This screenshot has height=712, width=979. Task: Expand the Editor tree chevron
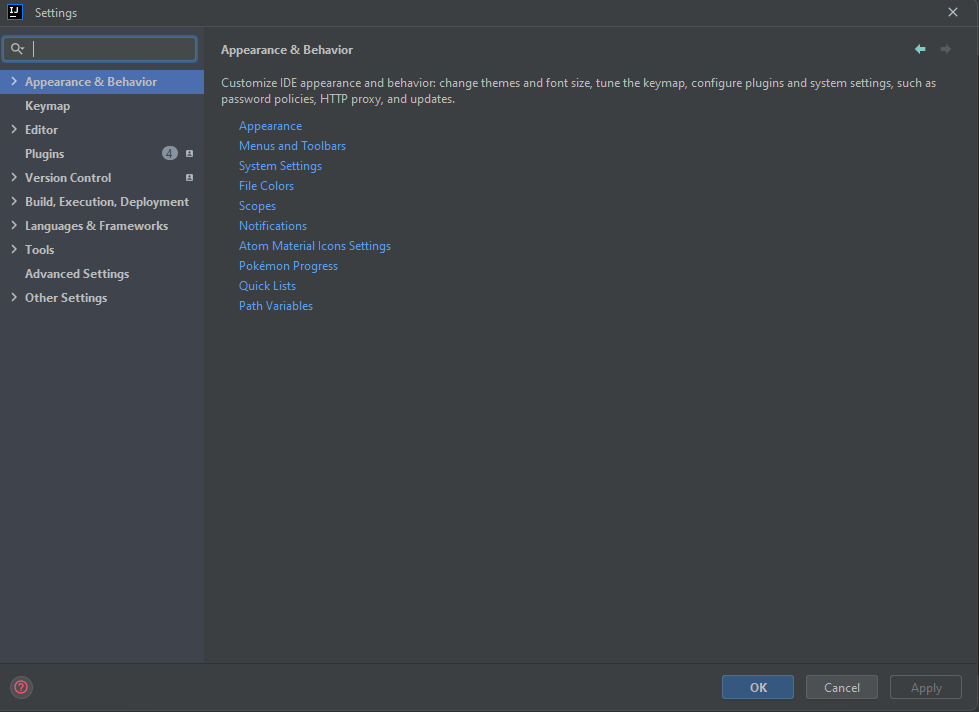(x=14, y=129)
